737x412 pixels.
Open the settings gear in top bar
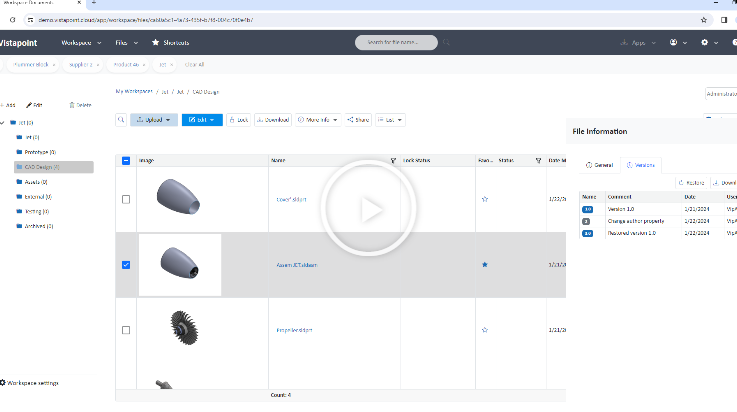(x=705, y=43)
